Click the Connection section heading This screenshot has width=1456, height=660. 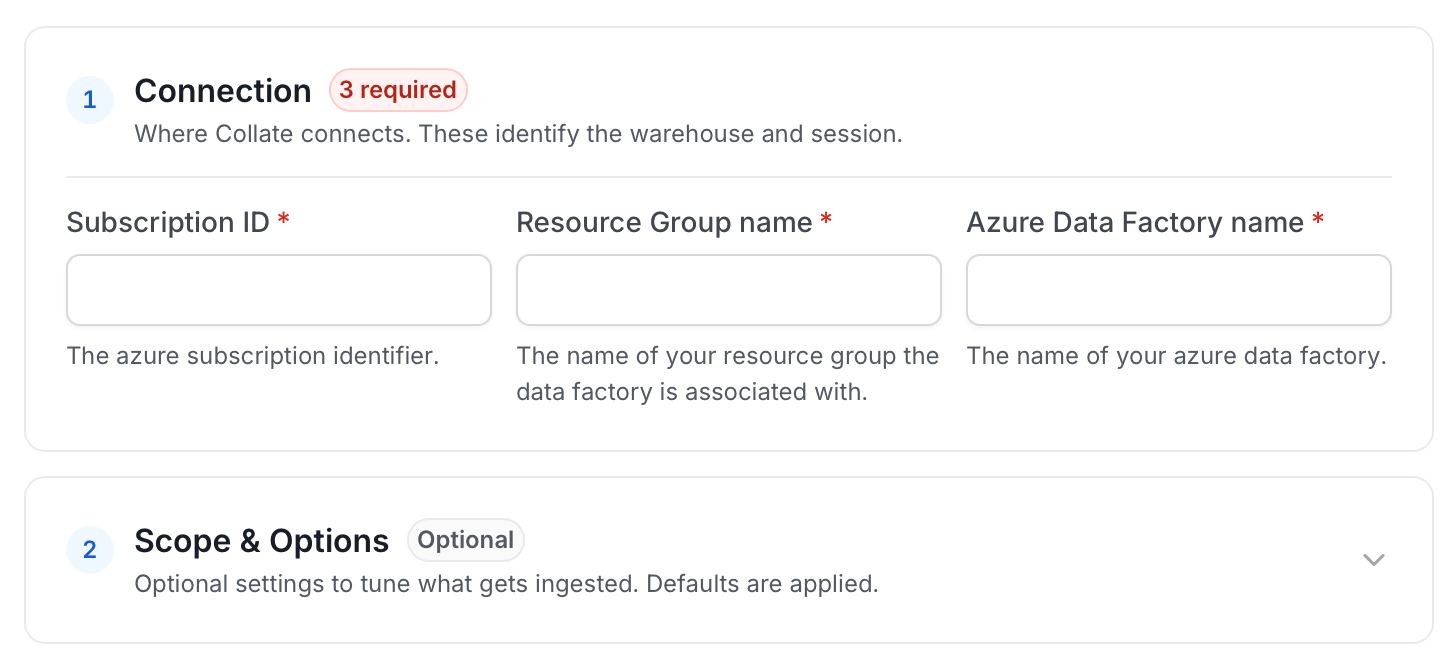point(223,91)
